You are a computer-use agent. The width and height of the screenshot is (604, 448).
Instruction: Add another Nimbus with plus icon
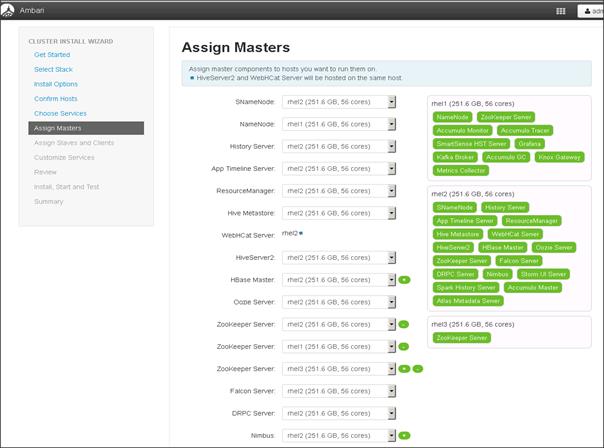(x=404, y=436)
